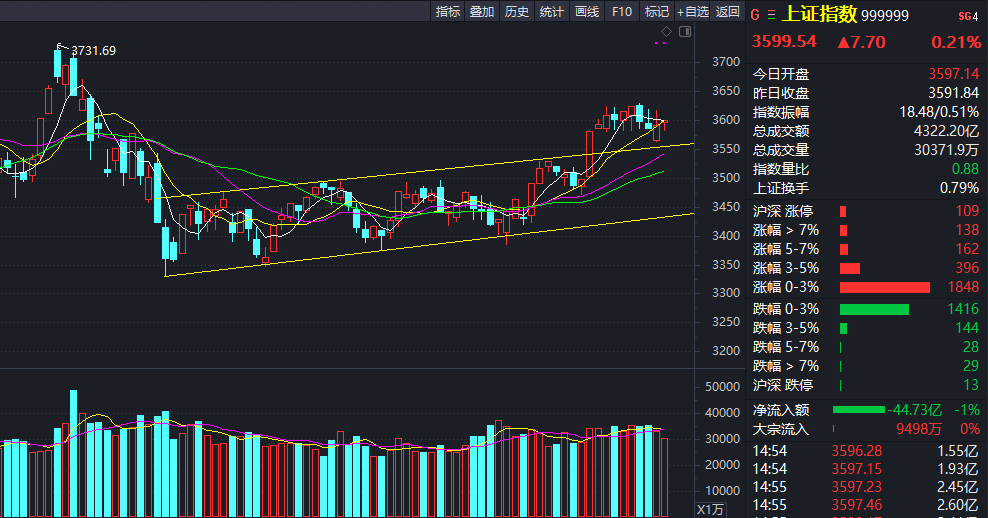Click the 净流入额 green bar
Viewport: 988px width, 518px height.
tap(858, 410)
